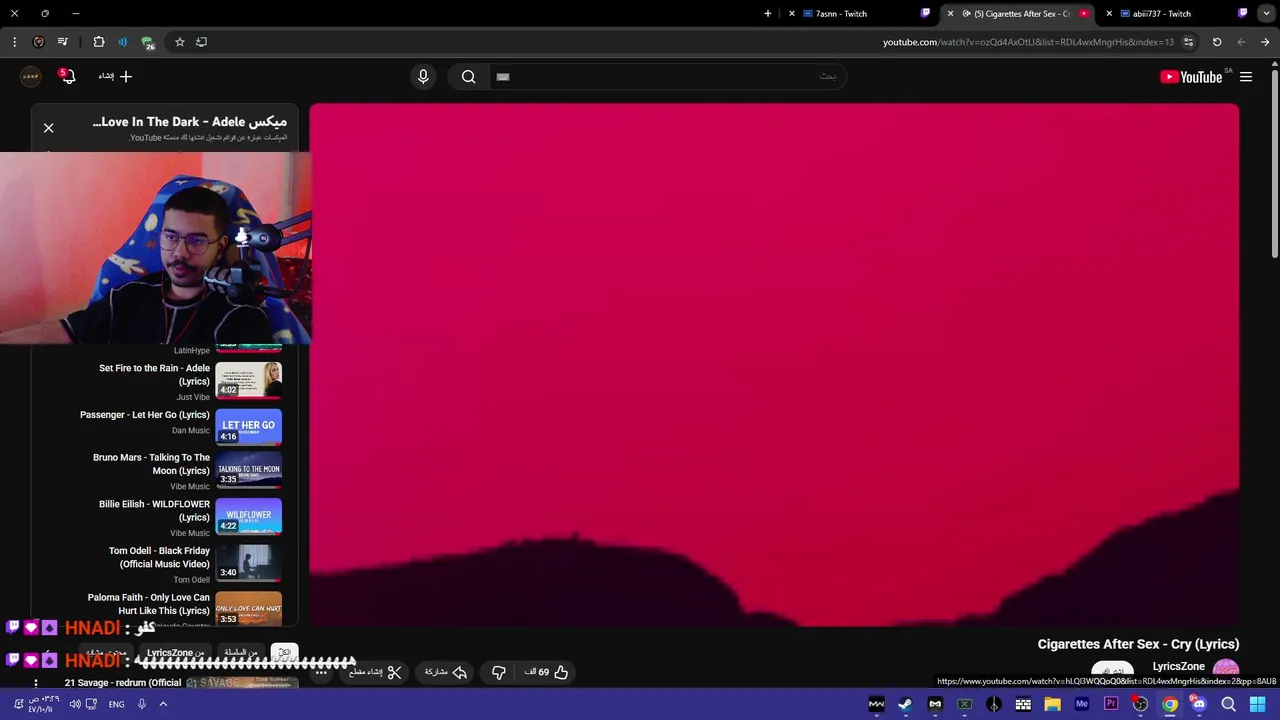This screenshot has width=1280, height=720.
Task: Click ENG language indicator in tray
Action: point(116,704)
